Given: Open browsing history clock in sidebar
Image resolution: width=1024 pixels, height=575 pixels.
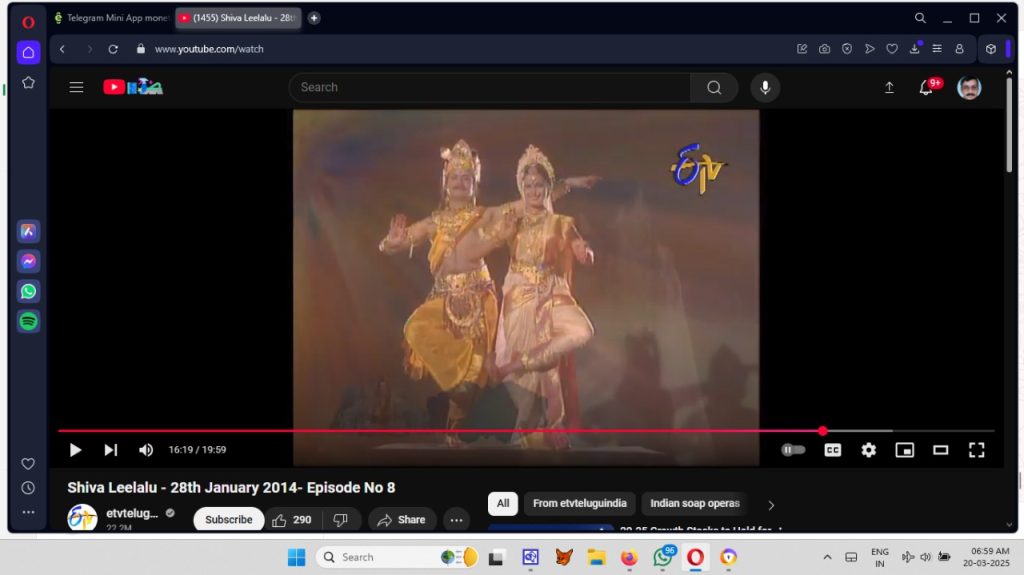Looking at the screenshot, I should (28, 488).
